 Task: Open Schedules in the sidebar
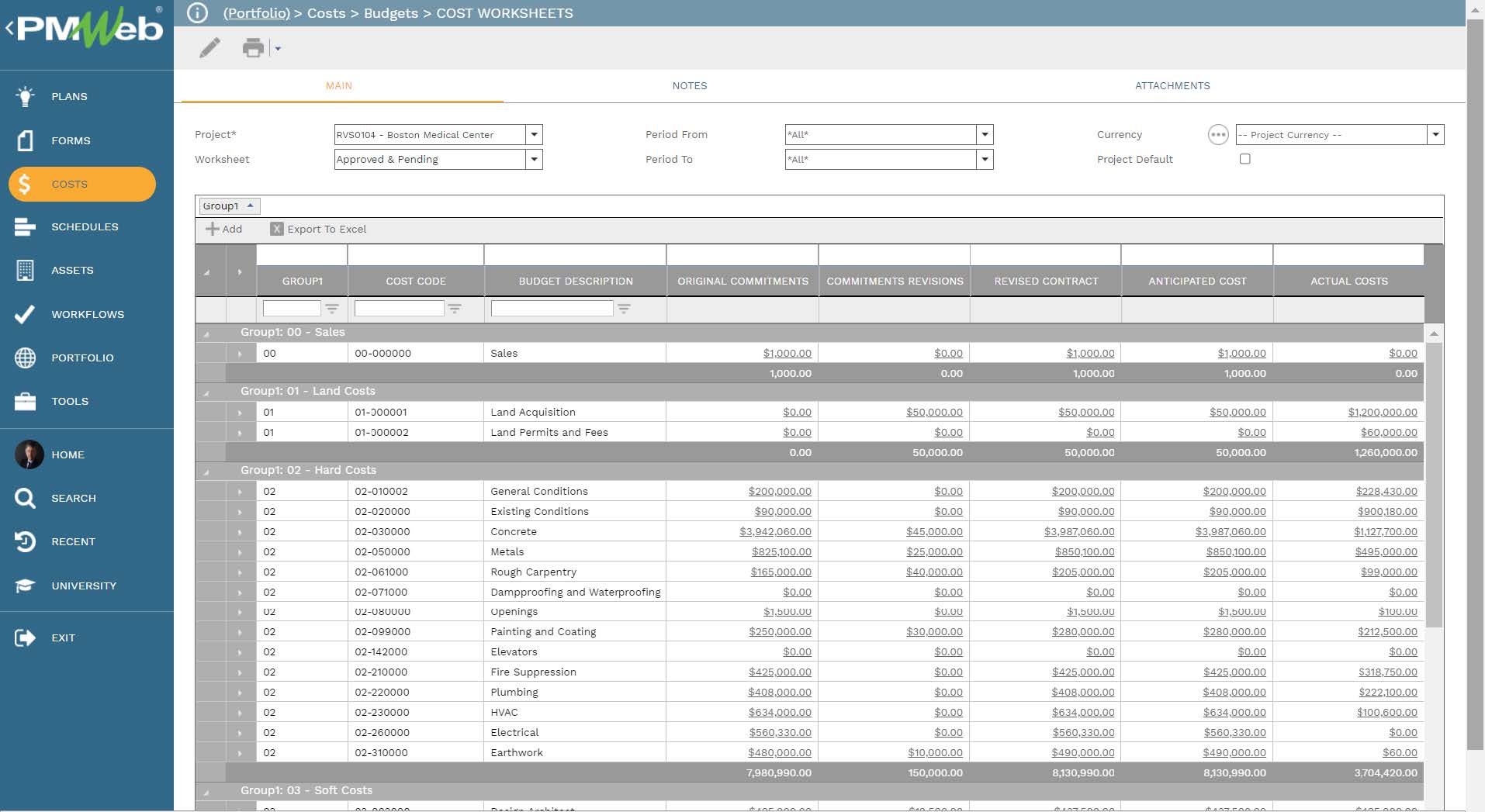point(85,226)
